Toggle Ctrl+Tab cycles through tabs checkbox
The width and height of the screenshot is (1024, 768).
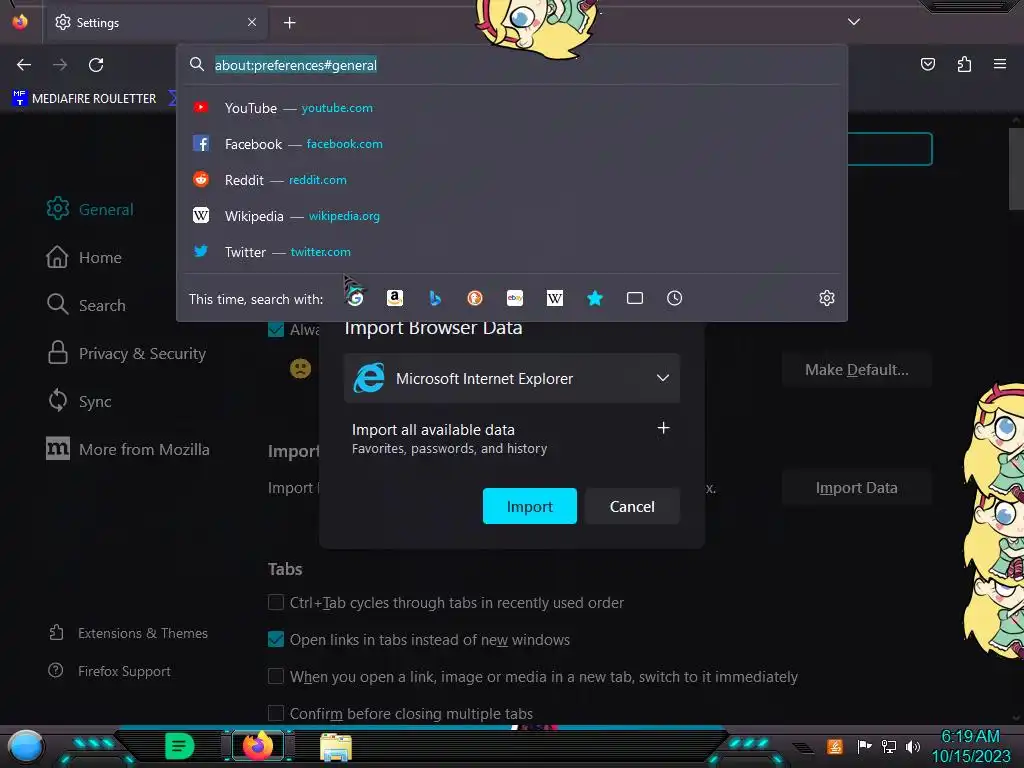[276, 602]
